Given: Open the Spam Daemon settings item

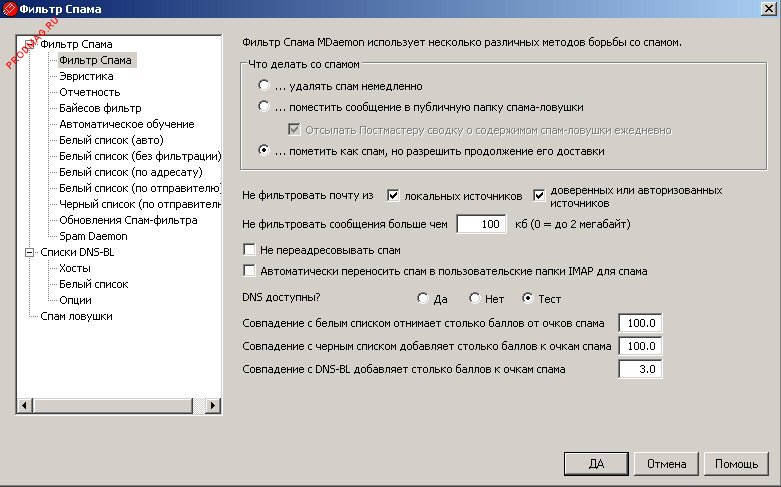Looking at the screenshot, I should [93, 236].
